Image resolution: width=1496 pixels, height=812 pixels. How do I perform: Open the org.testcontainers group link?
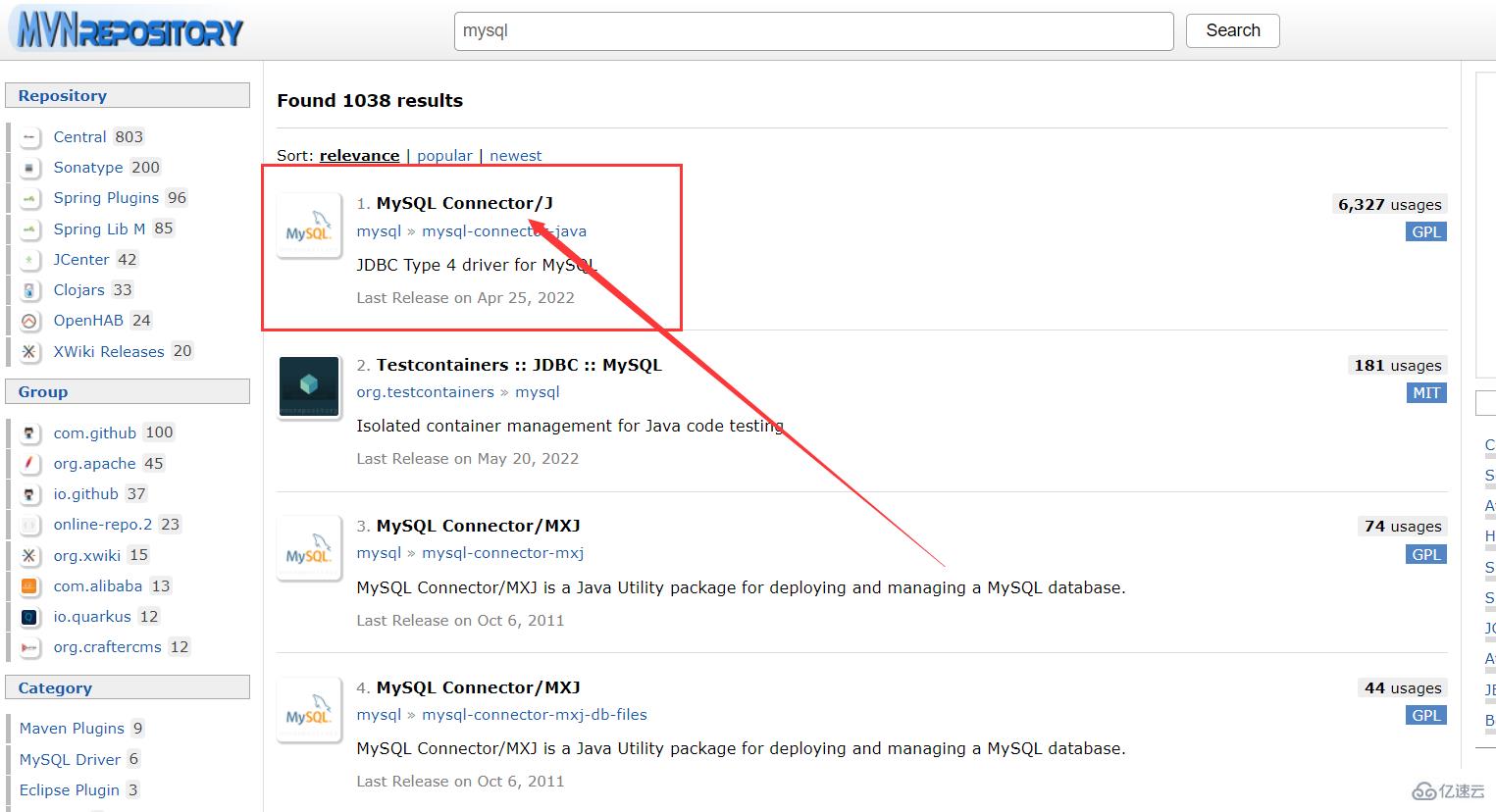(425, 391)
